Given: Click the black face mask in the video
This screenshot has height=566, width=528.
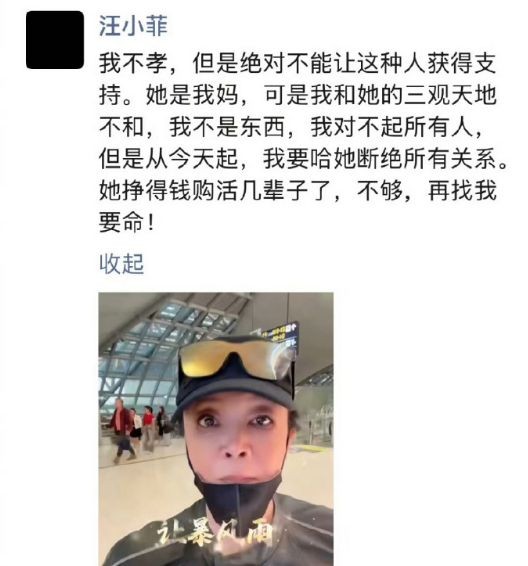Looking at the screenshot, I should point(237,495).
